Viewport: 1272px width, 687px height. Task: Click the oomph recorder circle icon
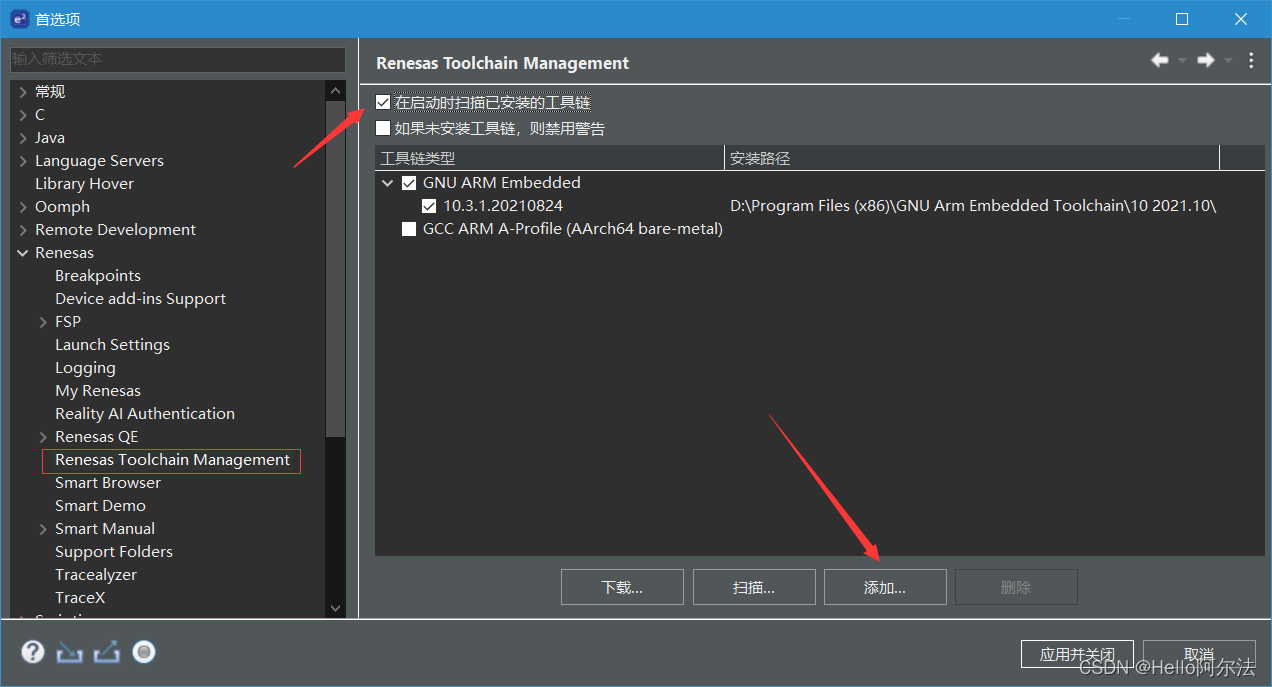[x=144, y=653]
